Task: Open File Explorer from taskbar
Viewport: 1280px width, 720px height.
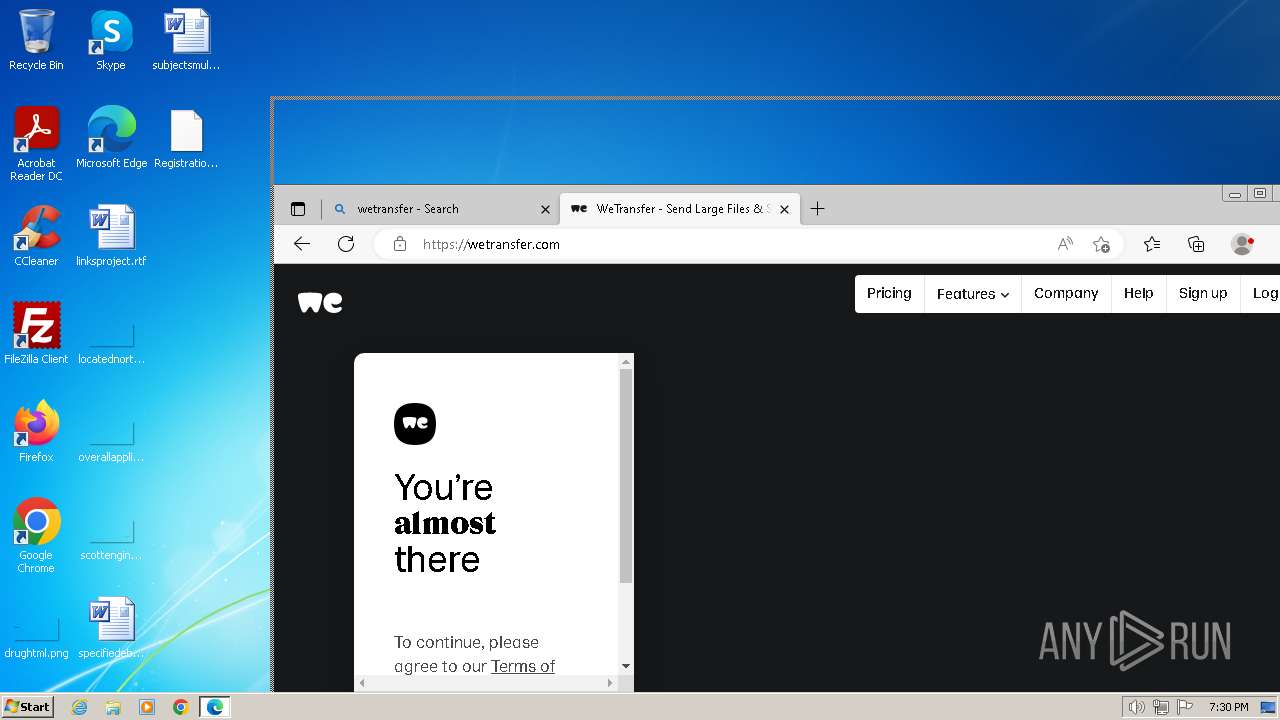Action: [113, 707]
